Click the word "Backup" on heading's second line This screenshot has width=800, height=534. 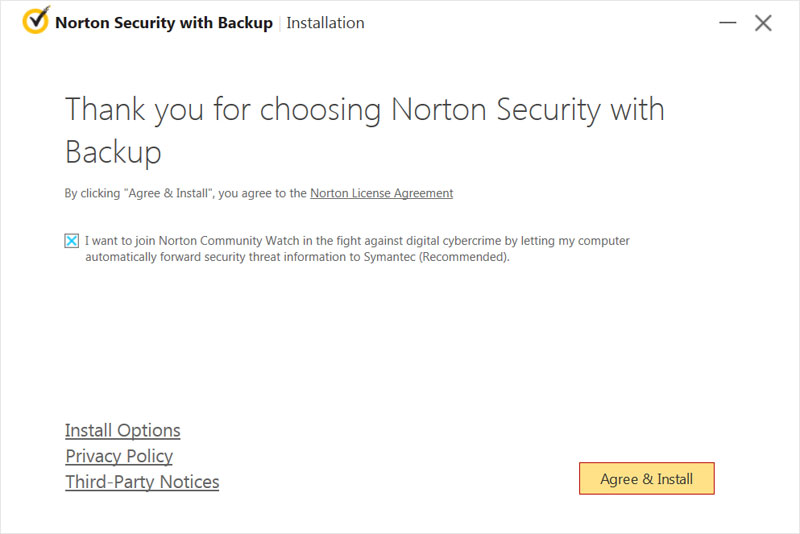[113, 152]
